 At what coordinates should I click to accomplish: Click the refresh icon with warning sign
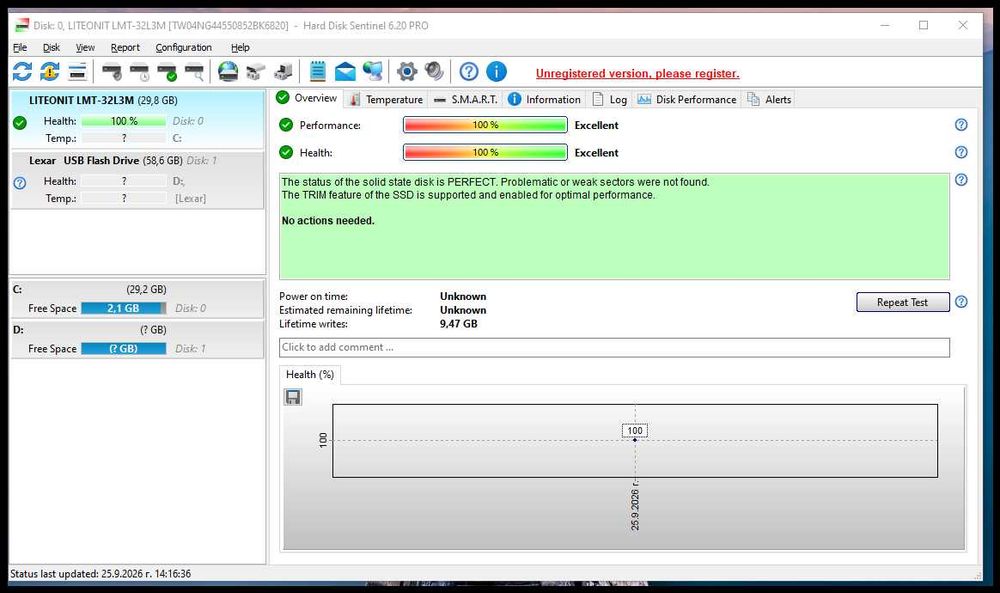50,71
